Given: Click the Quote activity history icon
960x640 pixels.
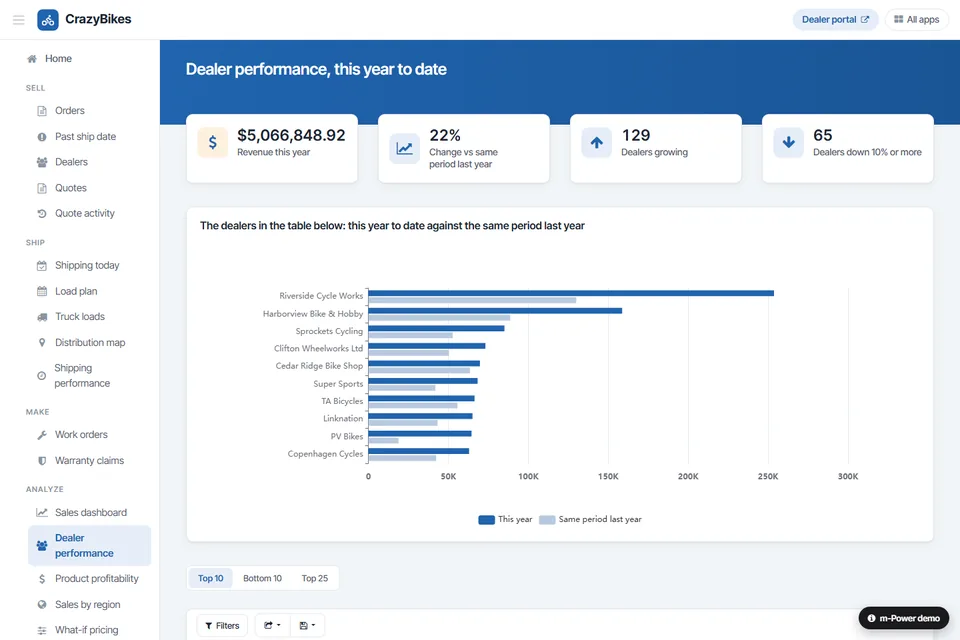Looking at the screenshot, I should [x=42, y=214].
